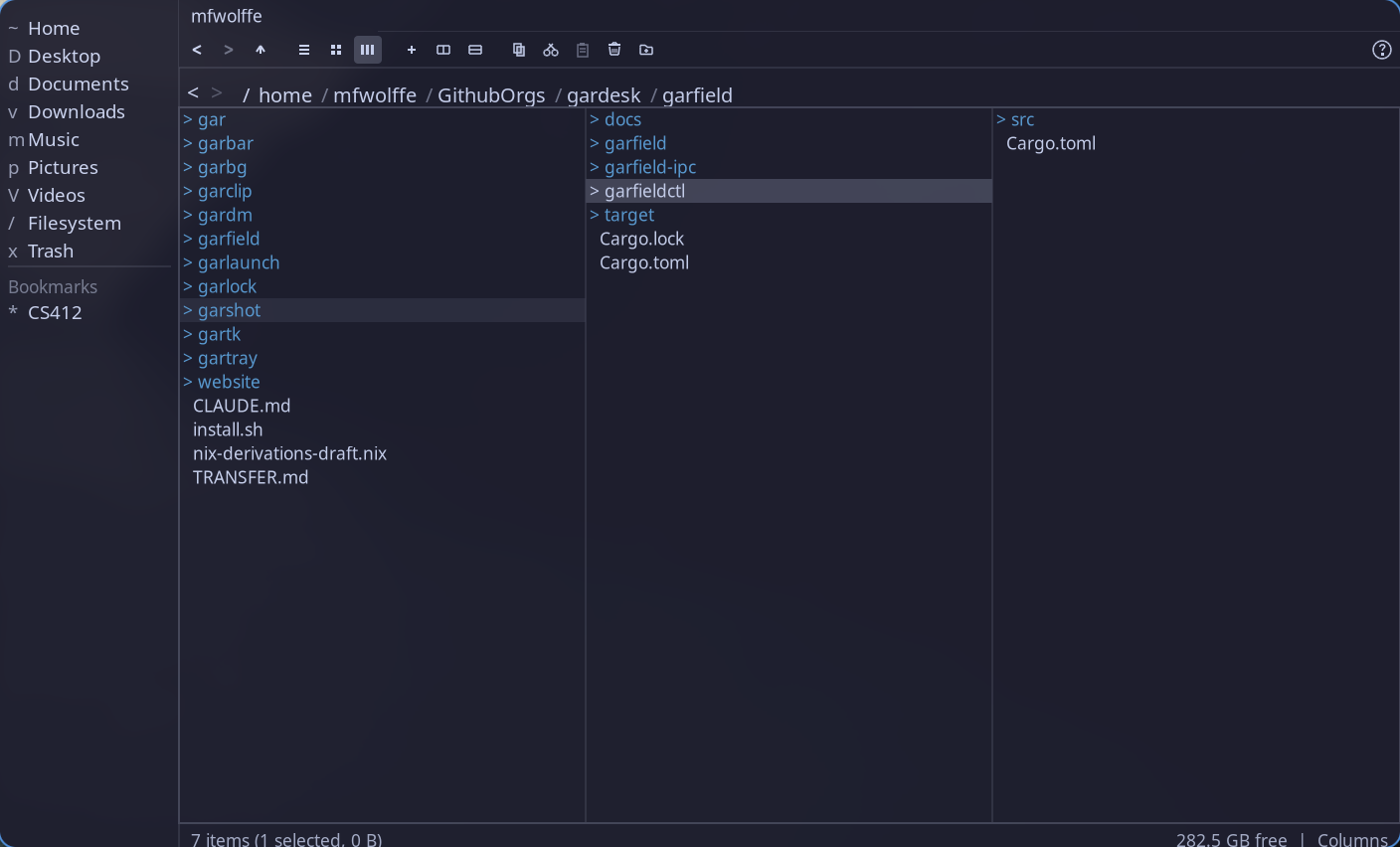Navigate to the parent folder with the up arrow
Viewport: 1400px width, 847px height.
coord(261,49)
